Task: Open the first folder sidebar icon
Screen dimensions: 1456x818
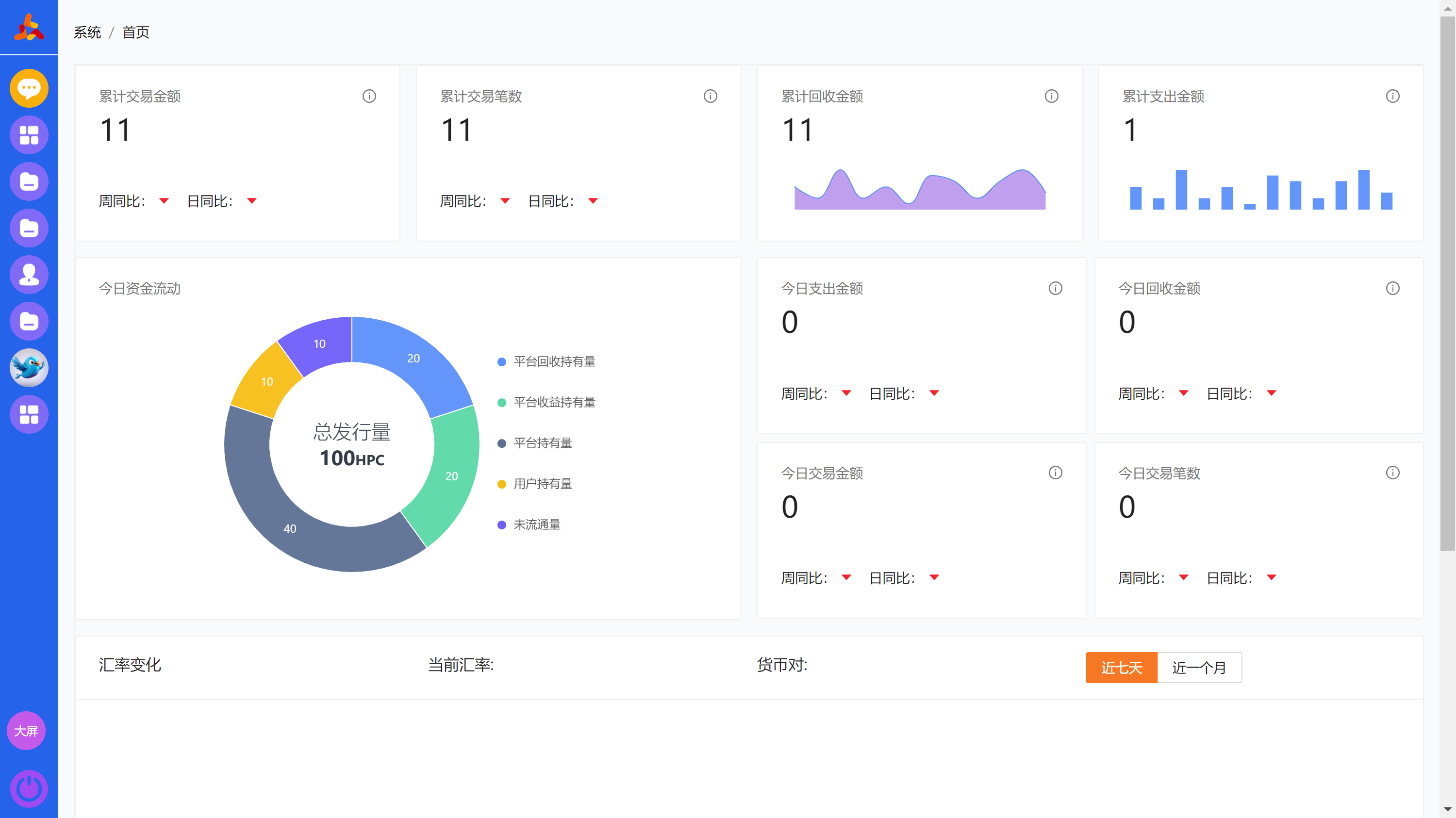Action: [29, 181]
